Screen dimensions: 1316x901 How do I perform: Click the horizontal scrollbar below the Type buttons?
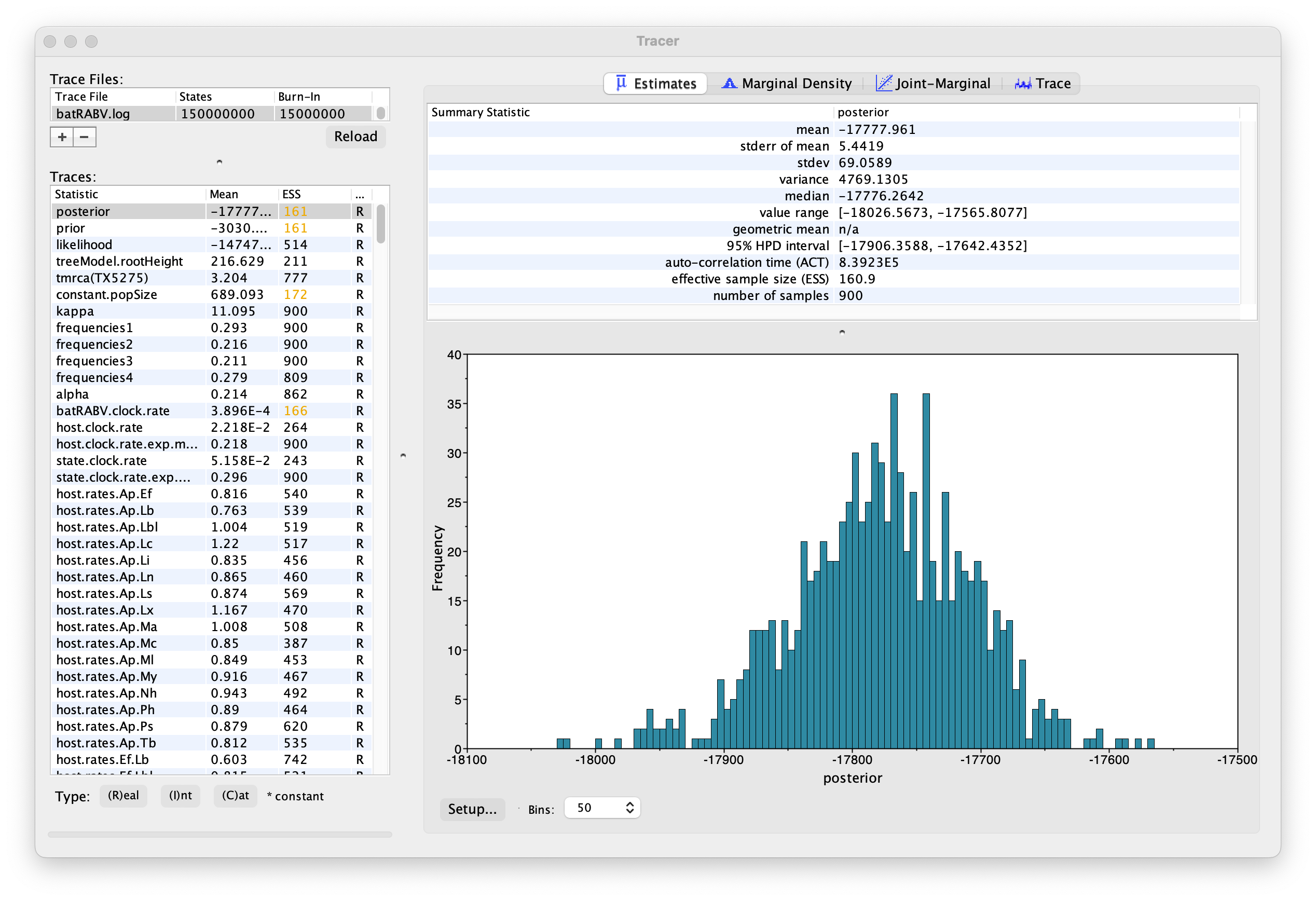(220, 834)
